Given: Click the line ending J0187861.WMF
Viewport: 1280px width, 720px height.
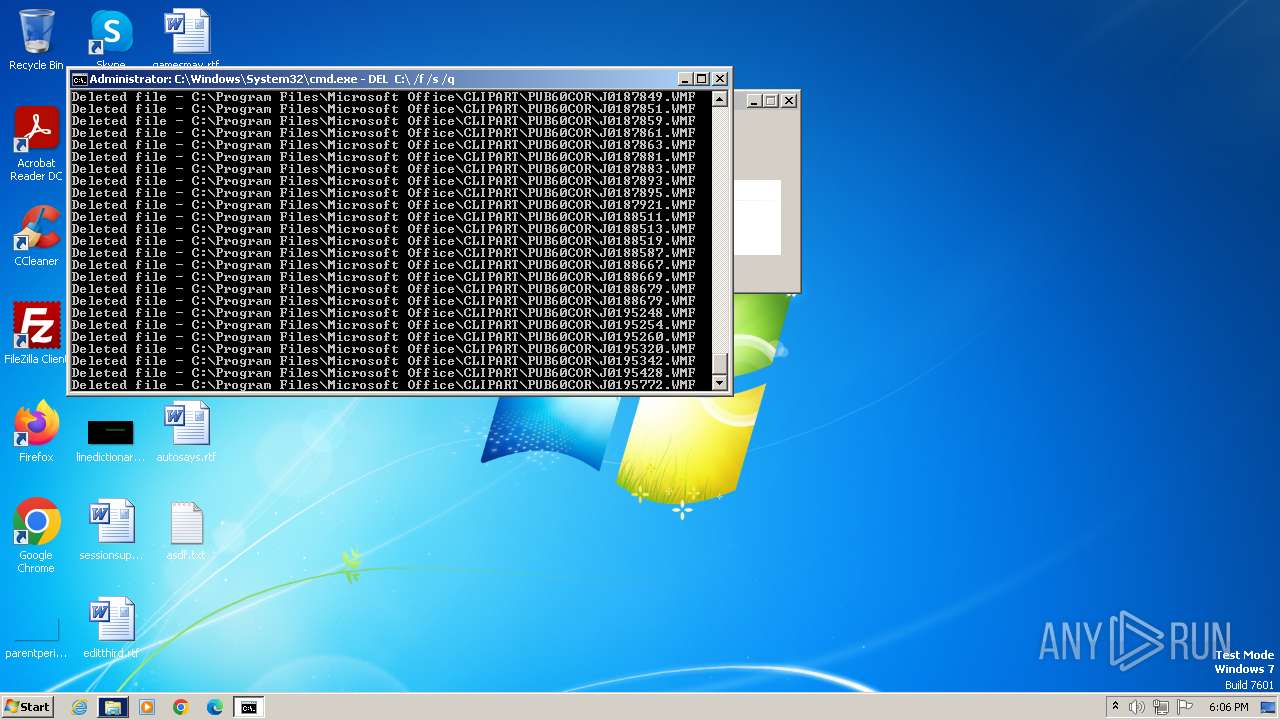Looking at the screenshot, I should (384, 133).
